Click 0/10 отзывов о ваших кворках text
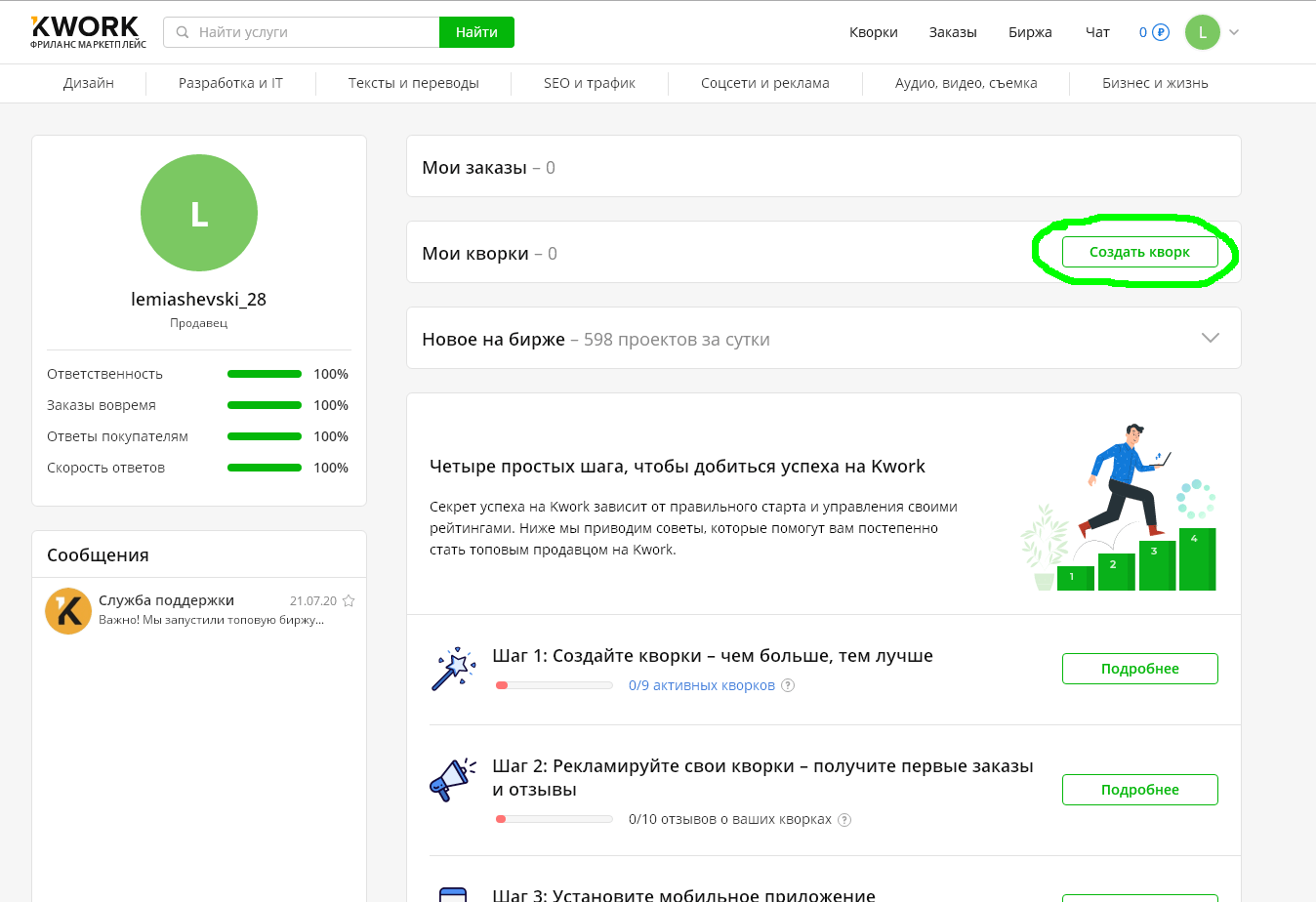This screenshot has height=902, width=1316. [730, 820]
